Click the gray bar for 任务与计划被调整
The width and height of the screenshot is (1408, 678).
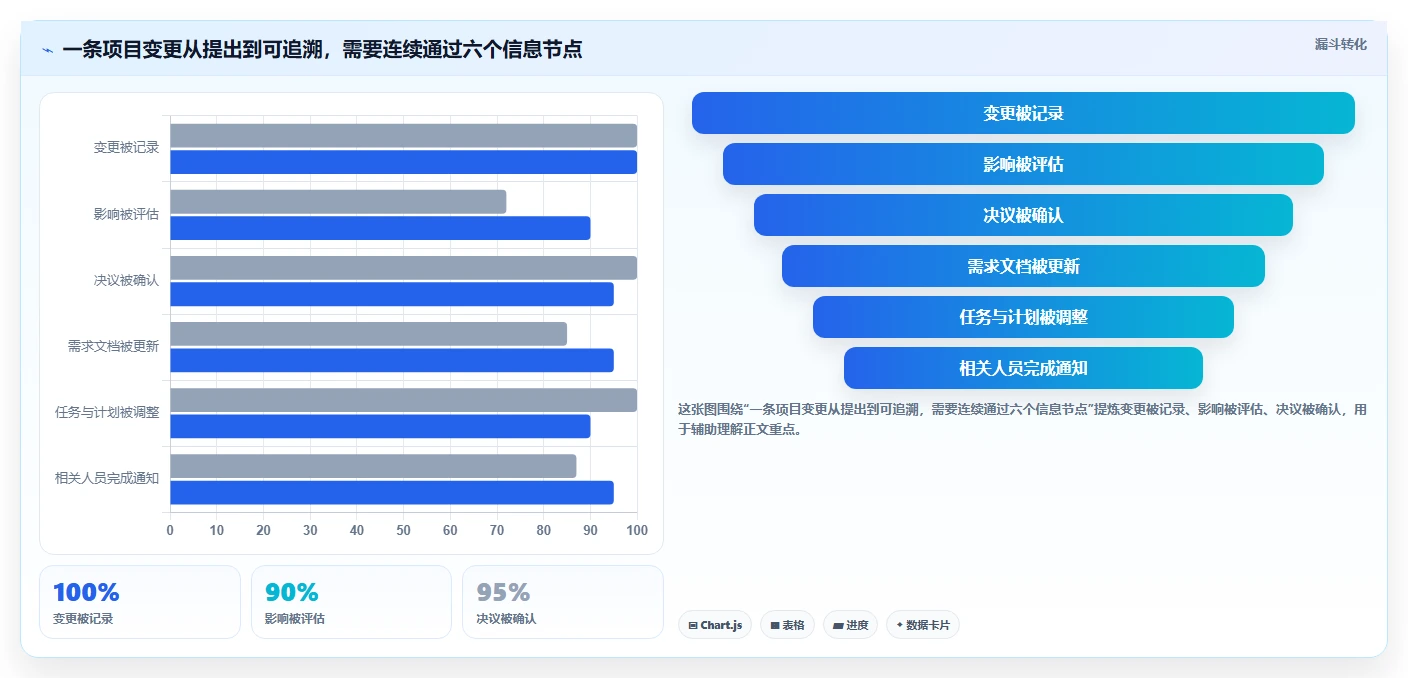coord(403,400)
